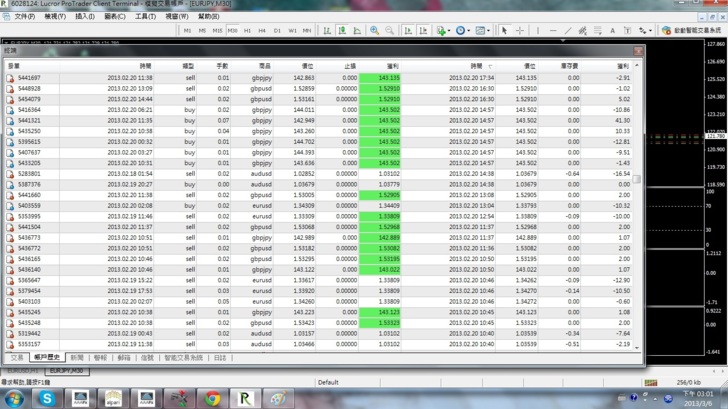This screenshot has width=728, height=409.
Task: Switch to the H4 timeframe
Action: [263, 31]
